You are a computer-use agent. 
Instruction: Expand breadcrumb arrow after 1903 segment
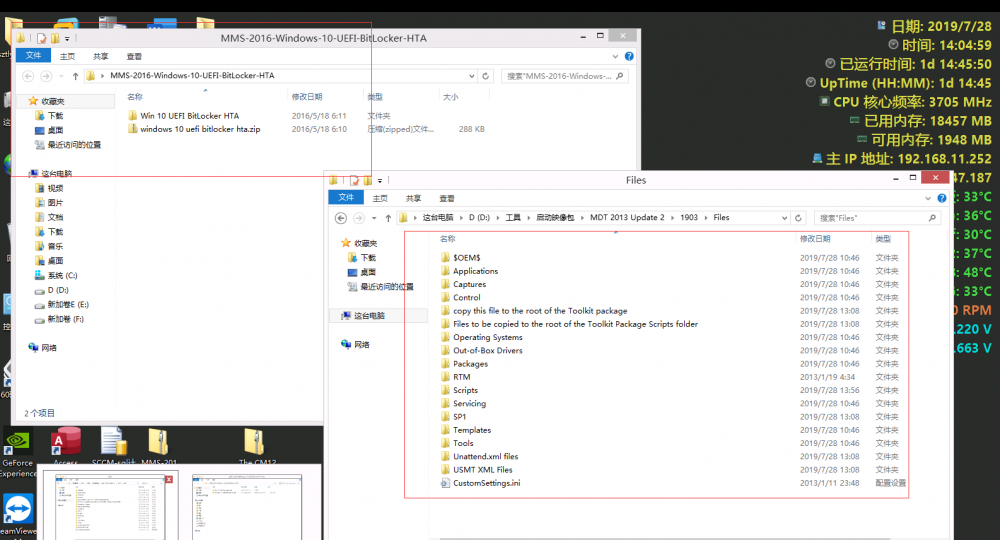705,218
